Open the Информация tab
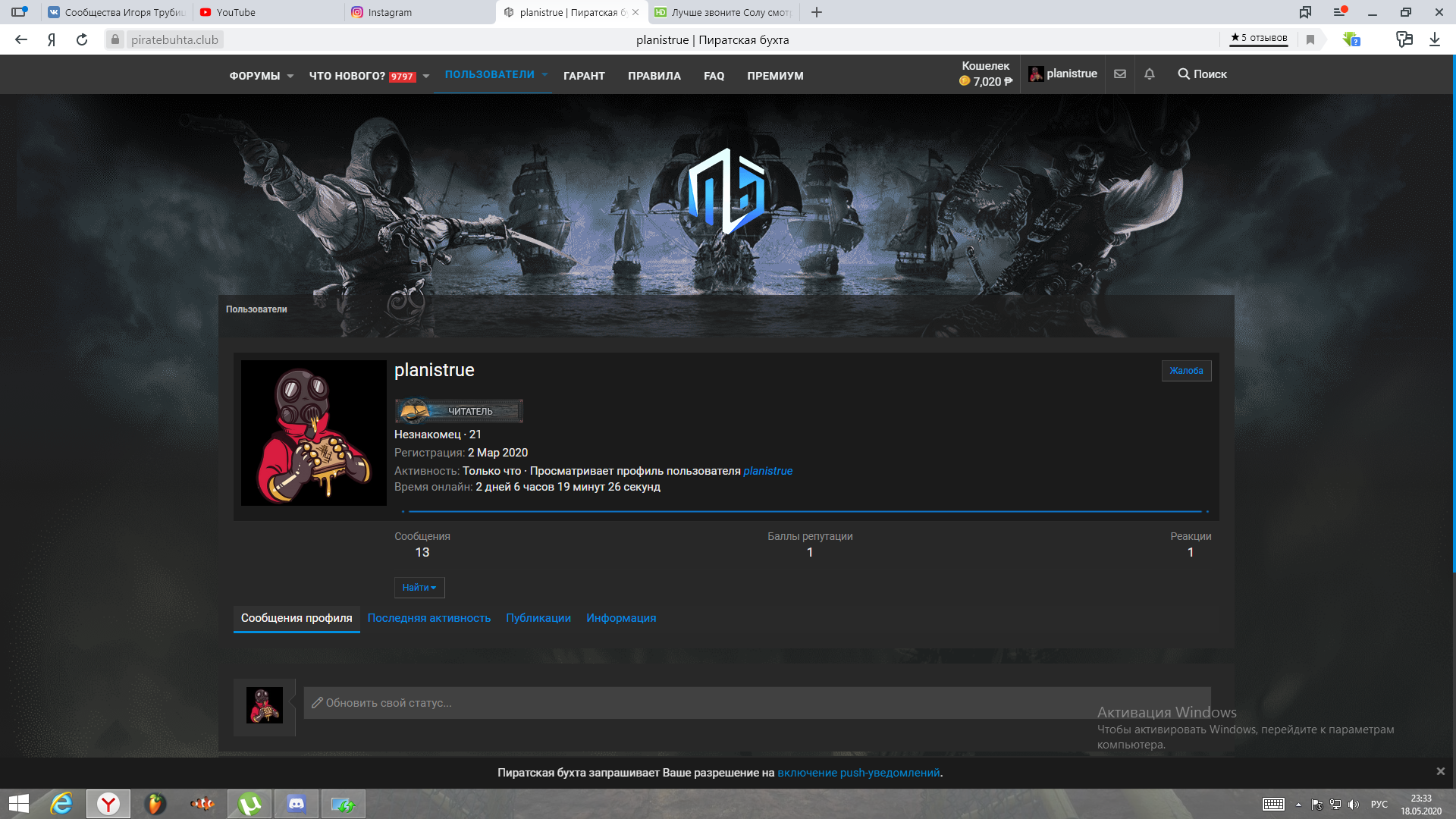The image size is (1456, 819). click(x=621, y=618)
